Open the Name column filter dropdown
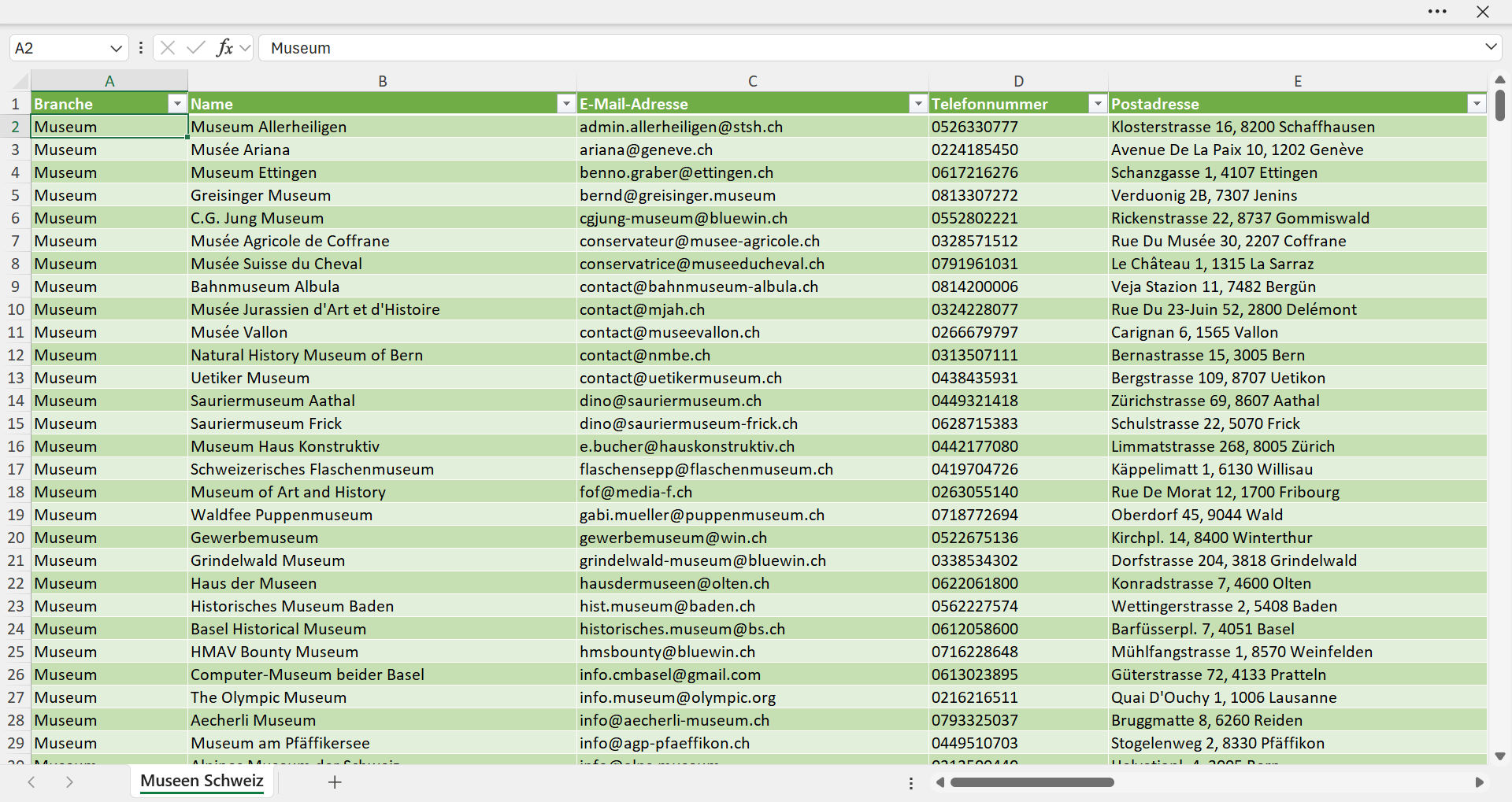Image resolution: width=1512 pixels, height=802 pixels. pos(566,104)
